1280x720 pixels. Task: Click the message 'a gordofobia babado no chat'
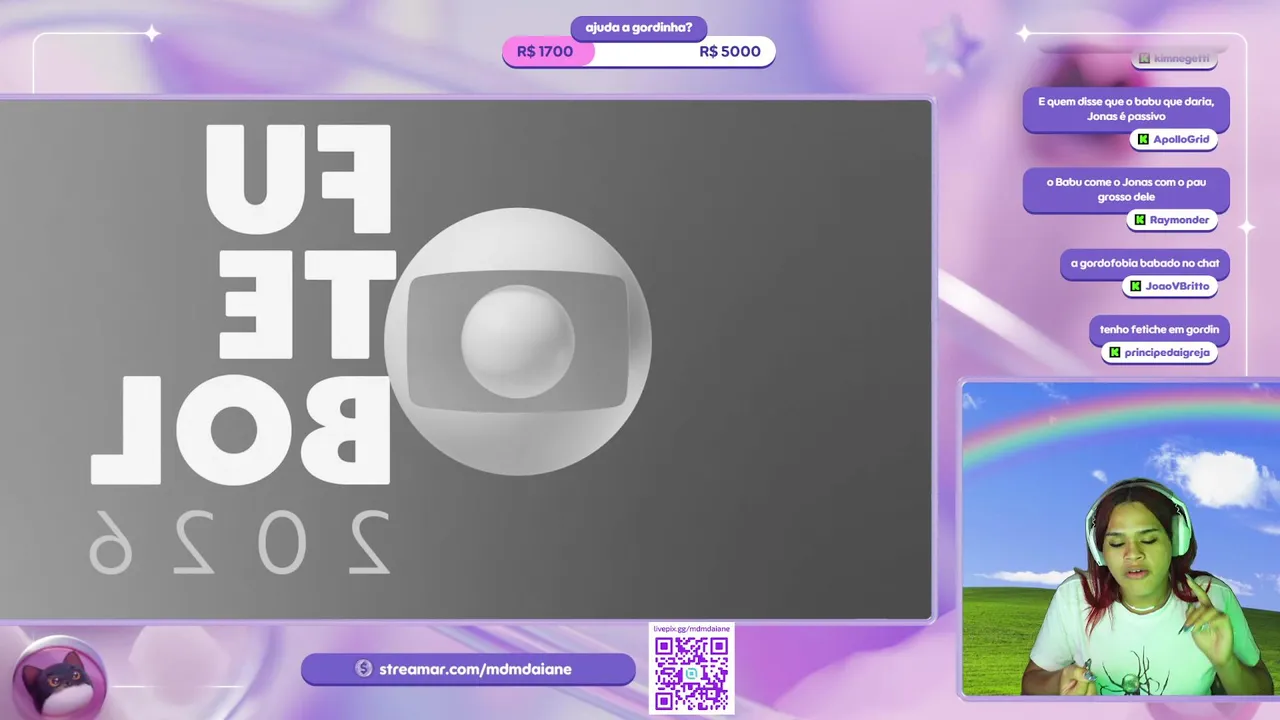click(1145, 264)
